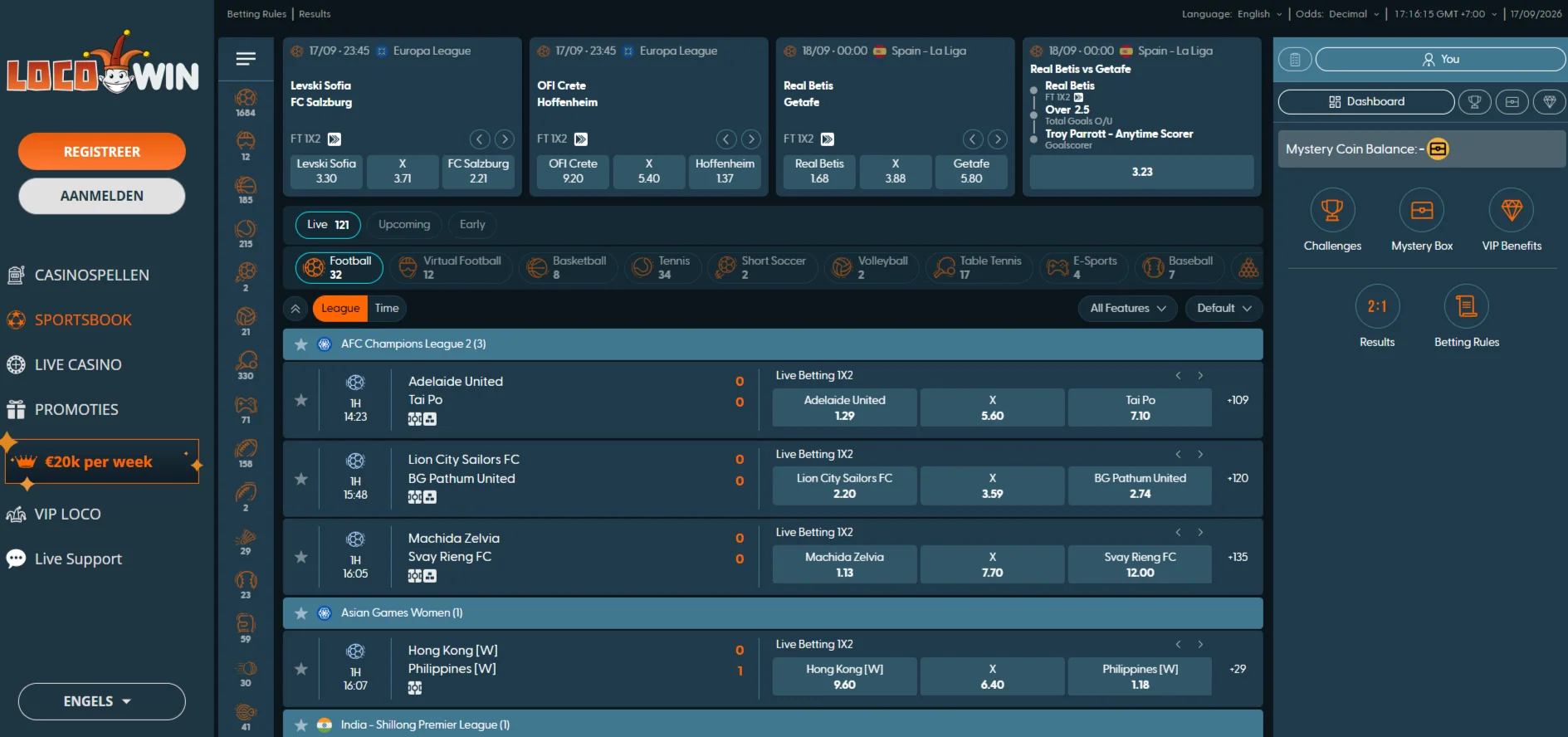Select the sport icon with count 330
Image resolution: width=1568 pixels, height=737 pixels.
[x=246, y=366]
